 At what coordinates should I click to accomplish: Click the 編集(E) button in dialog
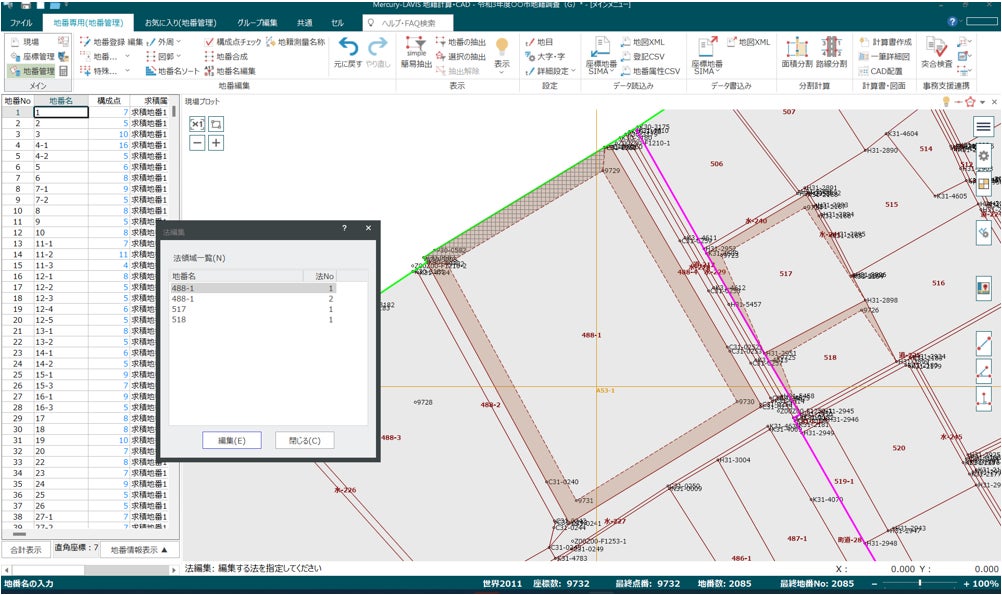[232, 440]
